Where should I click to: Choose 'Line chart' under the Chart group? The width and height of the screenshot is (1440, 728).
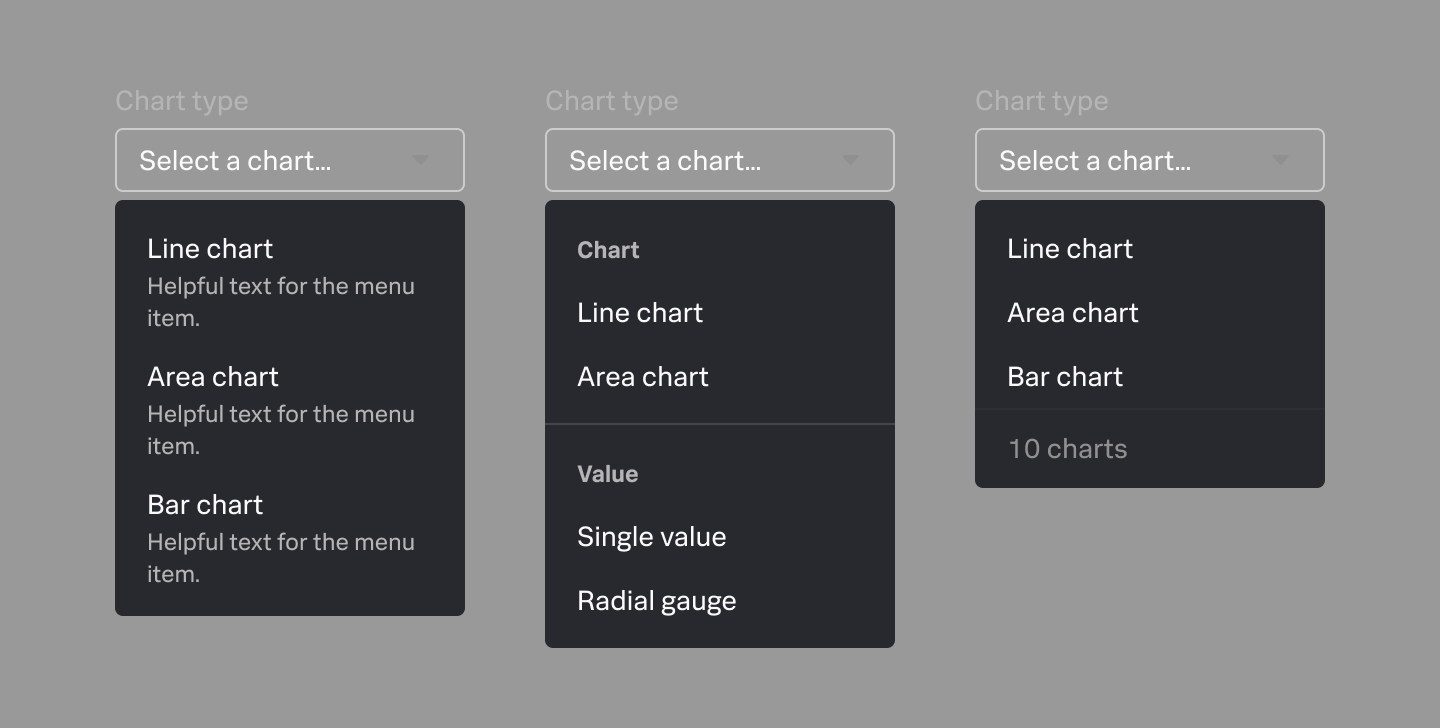pyautogui.click(x=640, y=312)
